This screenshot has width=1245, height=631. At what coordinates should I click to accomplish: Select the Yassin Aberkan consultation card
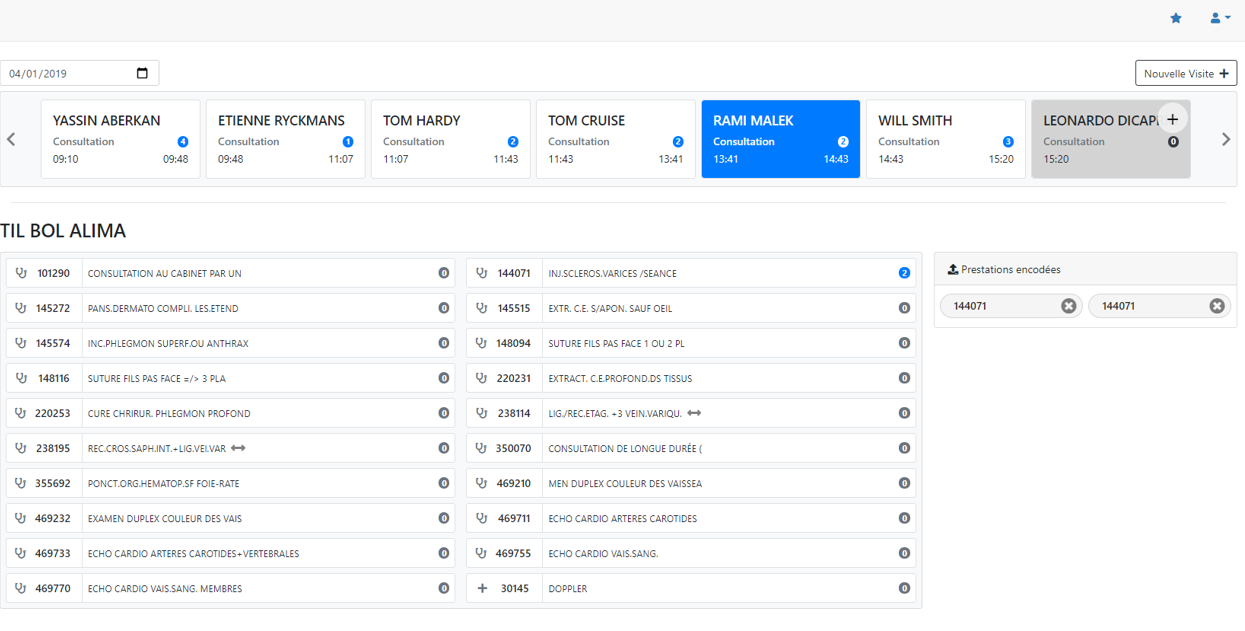tap(120, 139)
